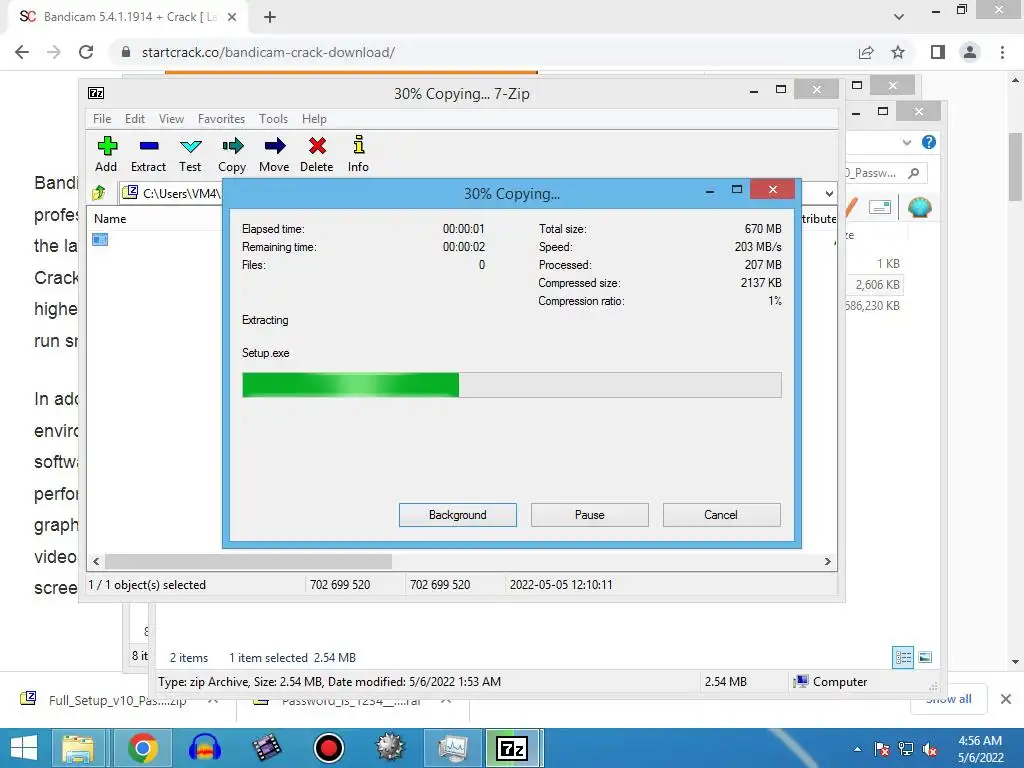Open Full_Setup_v10 download item

coord(118,700)
